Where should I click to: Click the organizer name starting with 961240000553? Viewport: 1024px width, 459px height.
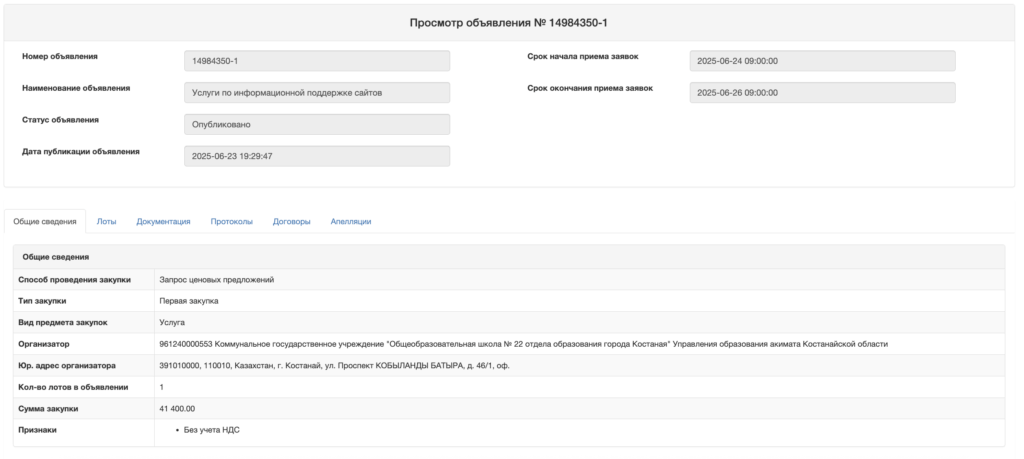[523, 344]
